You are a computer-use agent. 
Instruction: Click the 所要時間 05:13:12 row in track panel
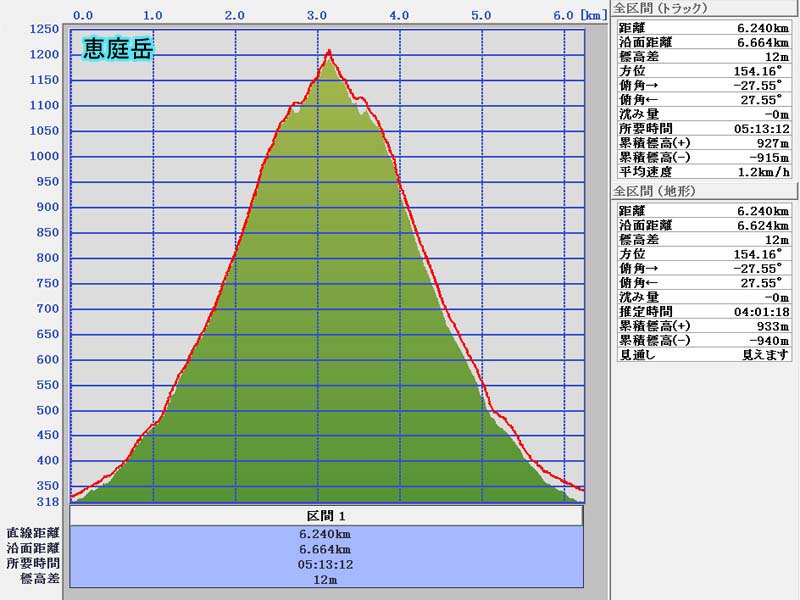pyautogui.click(x=703, y=129)
